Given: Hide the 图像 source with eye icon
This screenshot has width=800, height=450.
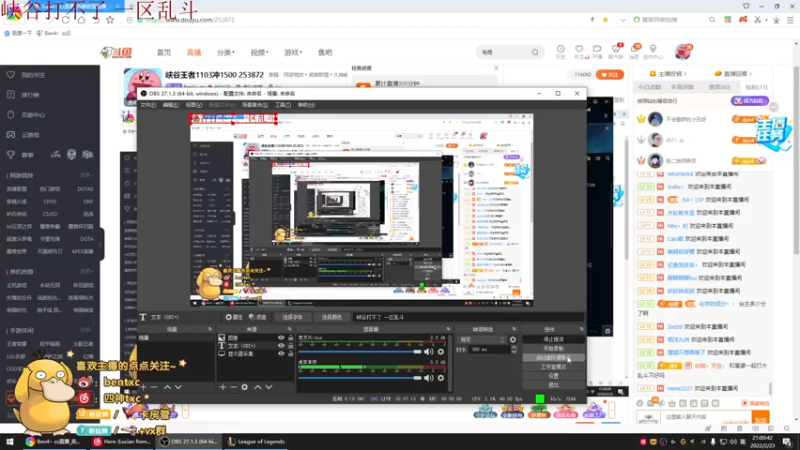Looking at the screenshot, I should point(281,338).
